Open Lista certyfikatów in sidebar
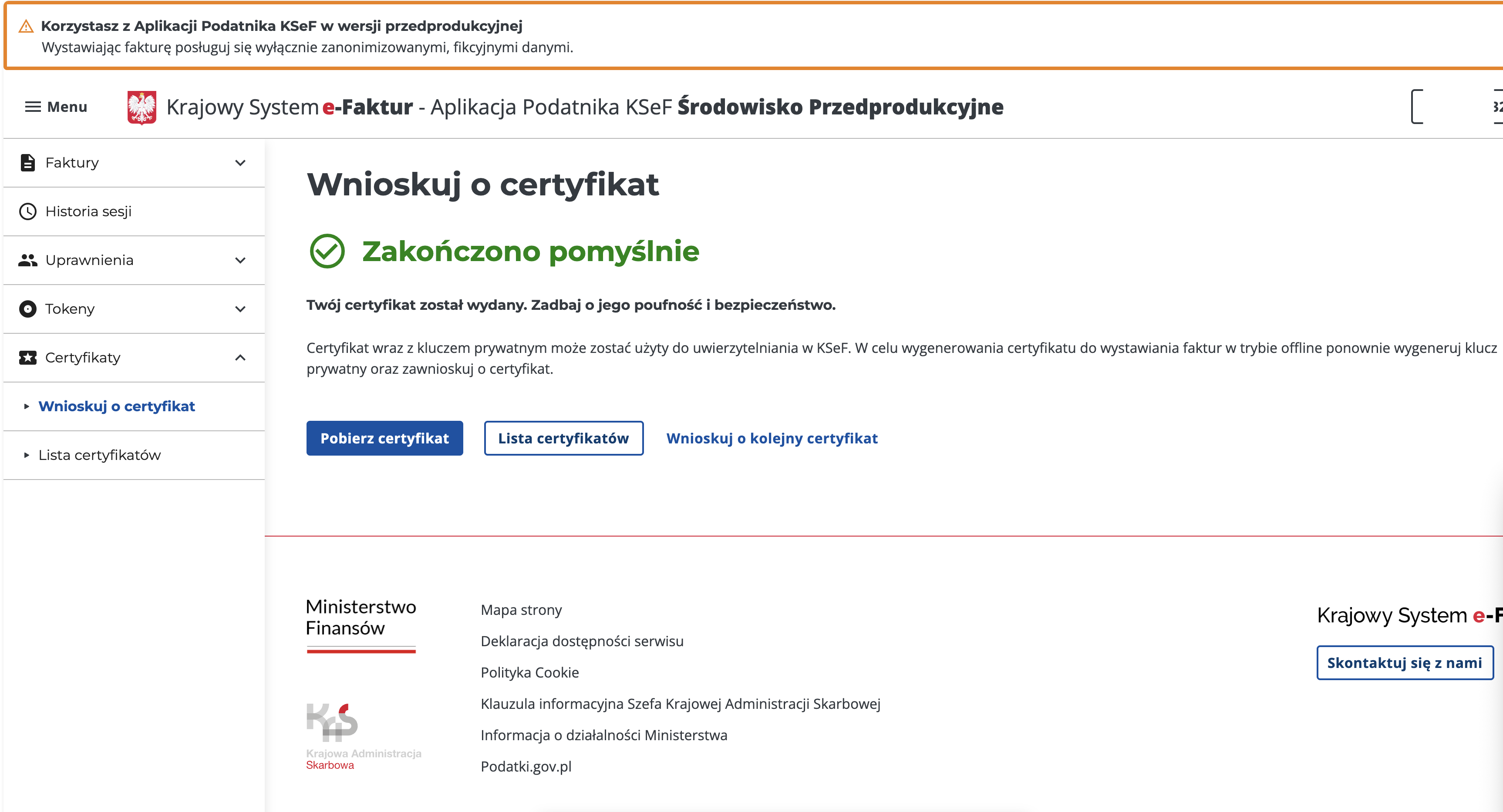Image resolution: width=1503 pixels, height=812 pixels. tap(100, 455)
